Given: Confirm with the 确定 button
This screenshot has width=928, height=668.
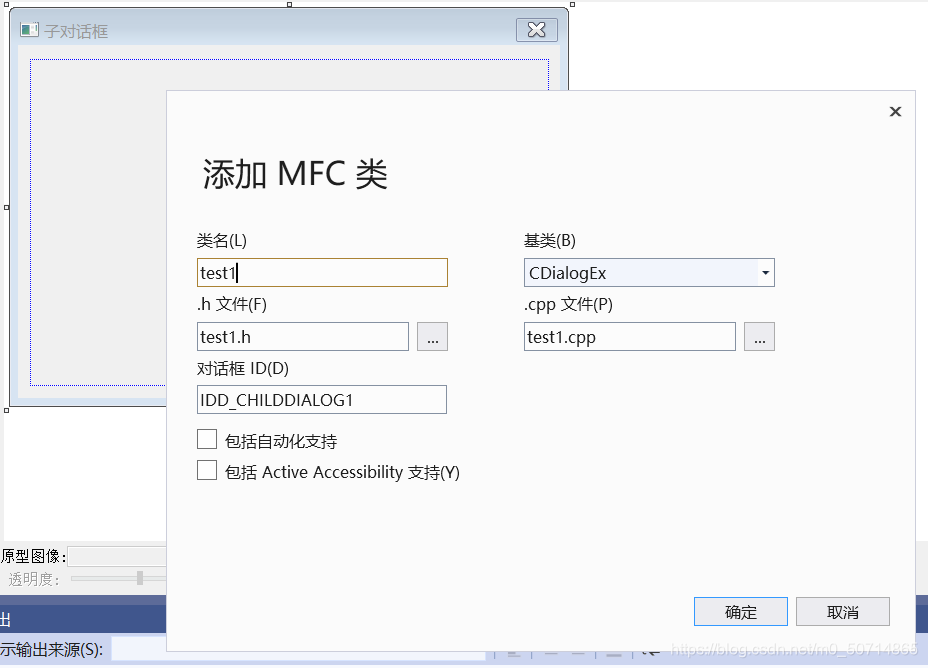Looking at the screenshot, I should pyautogui.click(x=740, y=612).
